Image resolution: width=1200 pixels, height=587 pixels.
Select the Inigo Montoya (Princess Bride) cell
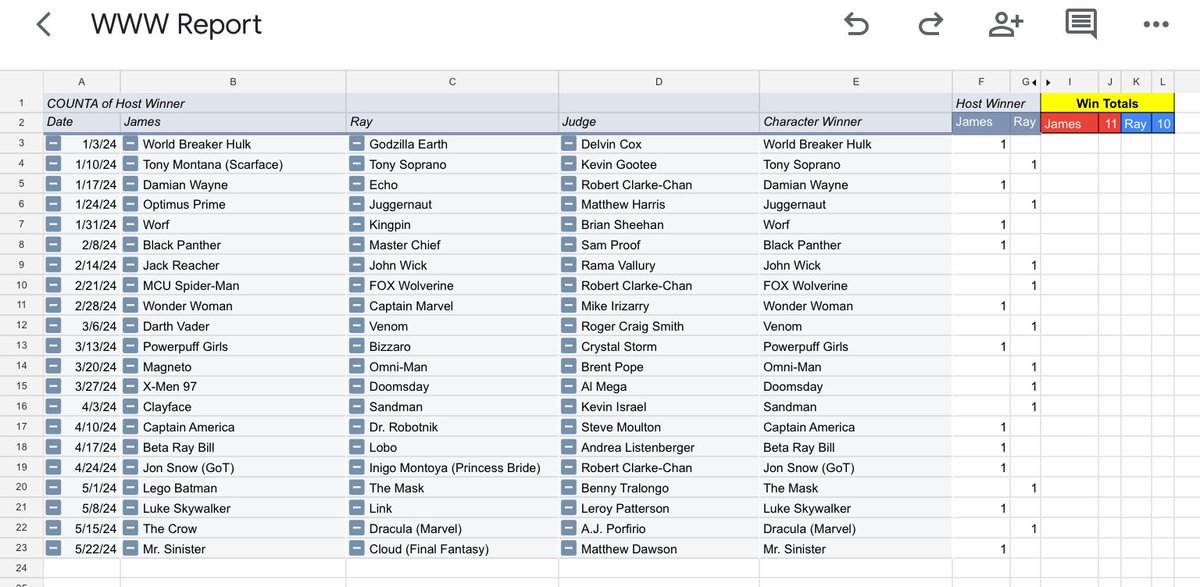tap(452, 468)
